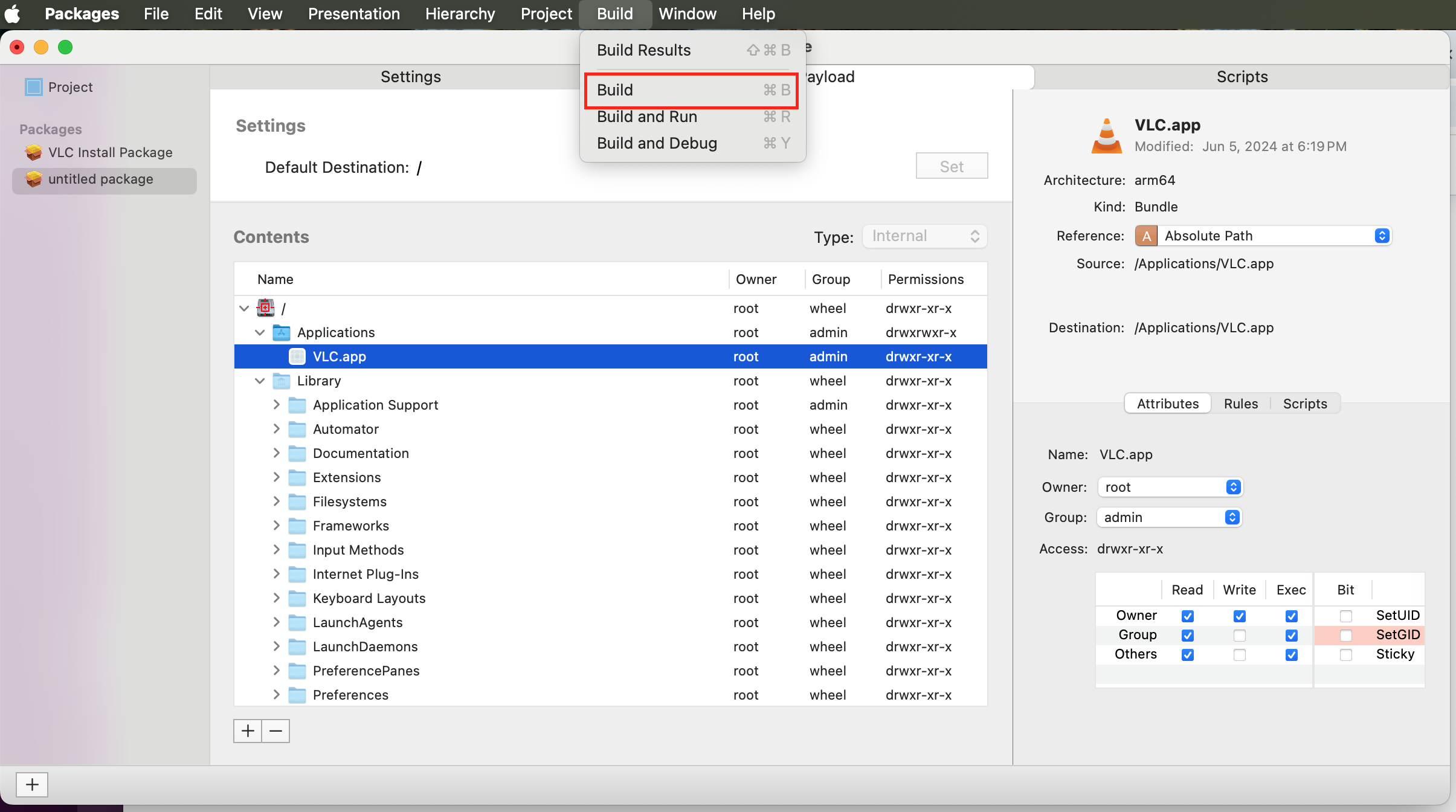Viewport: 1456px width, 812px height.
Task: Select untitled package box icon
Action: pos(34,179)
